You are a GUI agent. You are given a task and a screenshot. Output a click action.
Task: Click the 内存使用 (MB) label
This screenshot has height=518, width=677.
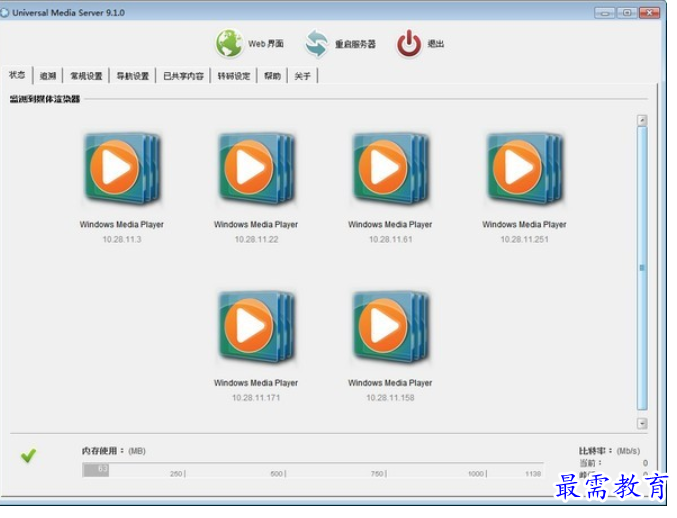(114, 451)
